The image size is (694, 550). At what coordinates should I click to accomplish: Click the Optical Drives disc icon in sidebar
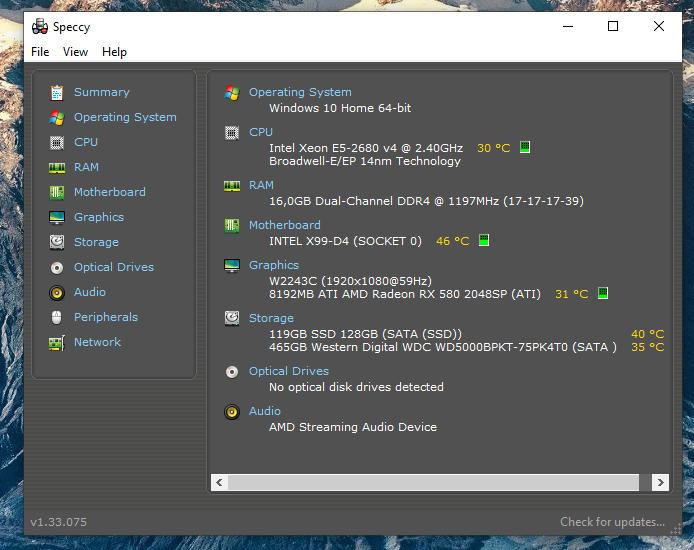[57, 268]
